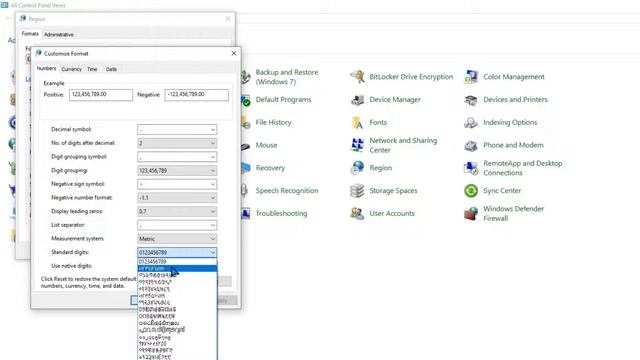640x360 pixels.
Task: Open the BitLocker Drive Encryption icon
Action: (x=358, y=77)
